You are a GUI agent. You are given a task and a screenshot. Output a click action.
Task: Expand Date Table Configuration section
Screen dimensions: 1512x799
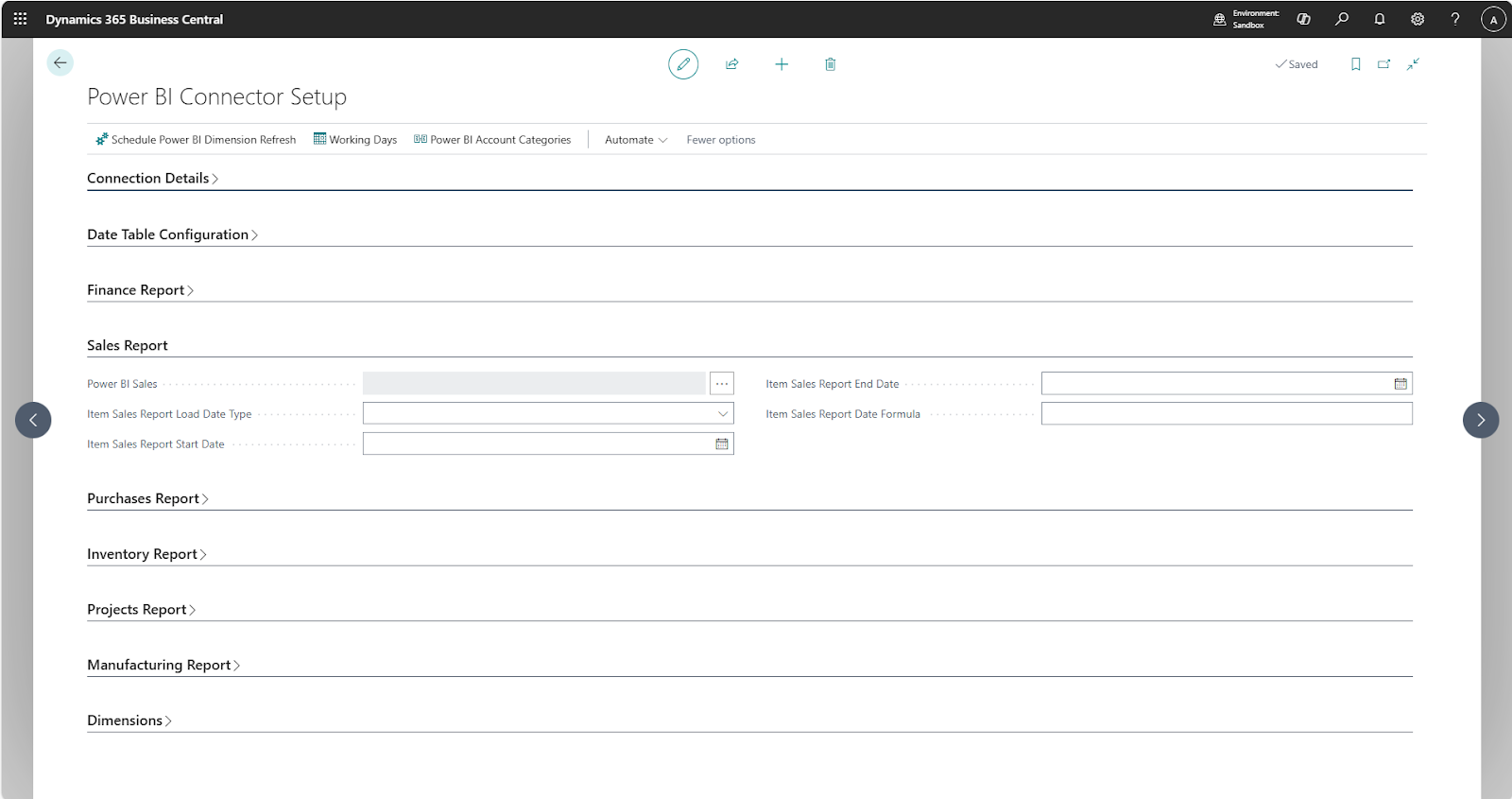coord(172,234)
